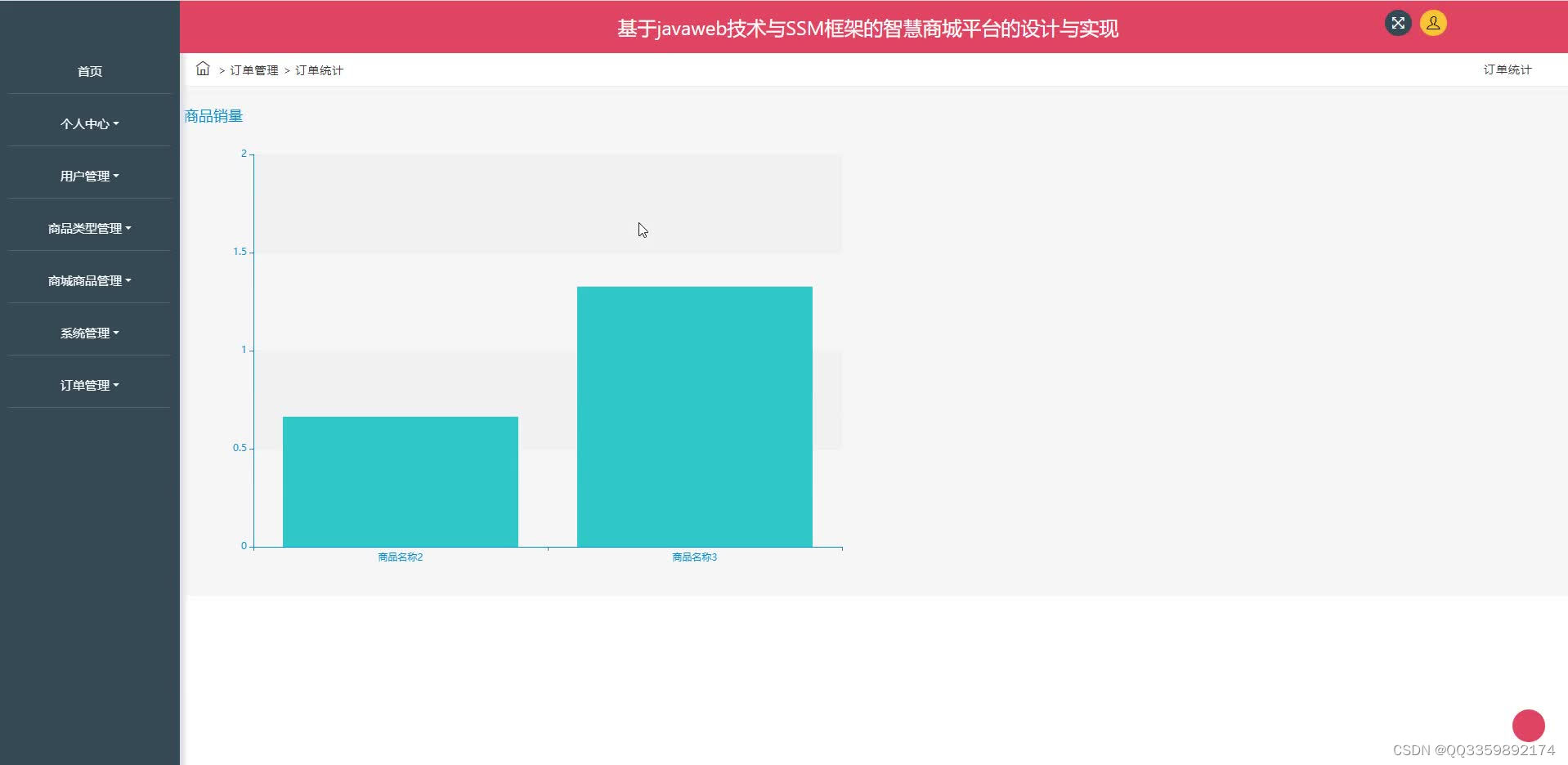Viewport: 1568px width, 765px height.
Task: Click the page header title text
Action: click(867, 29)
